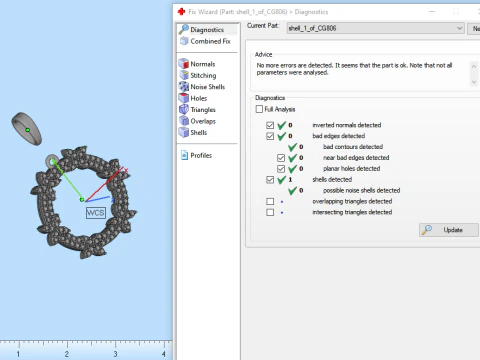
Task: Select the Stitching icon in sidebar
Action: (184, 75)
